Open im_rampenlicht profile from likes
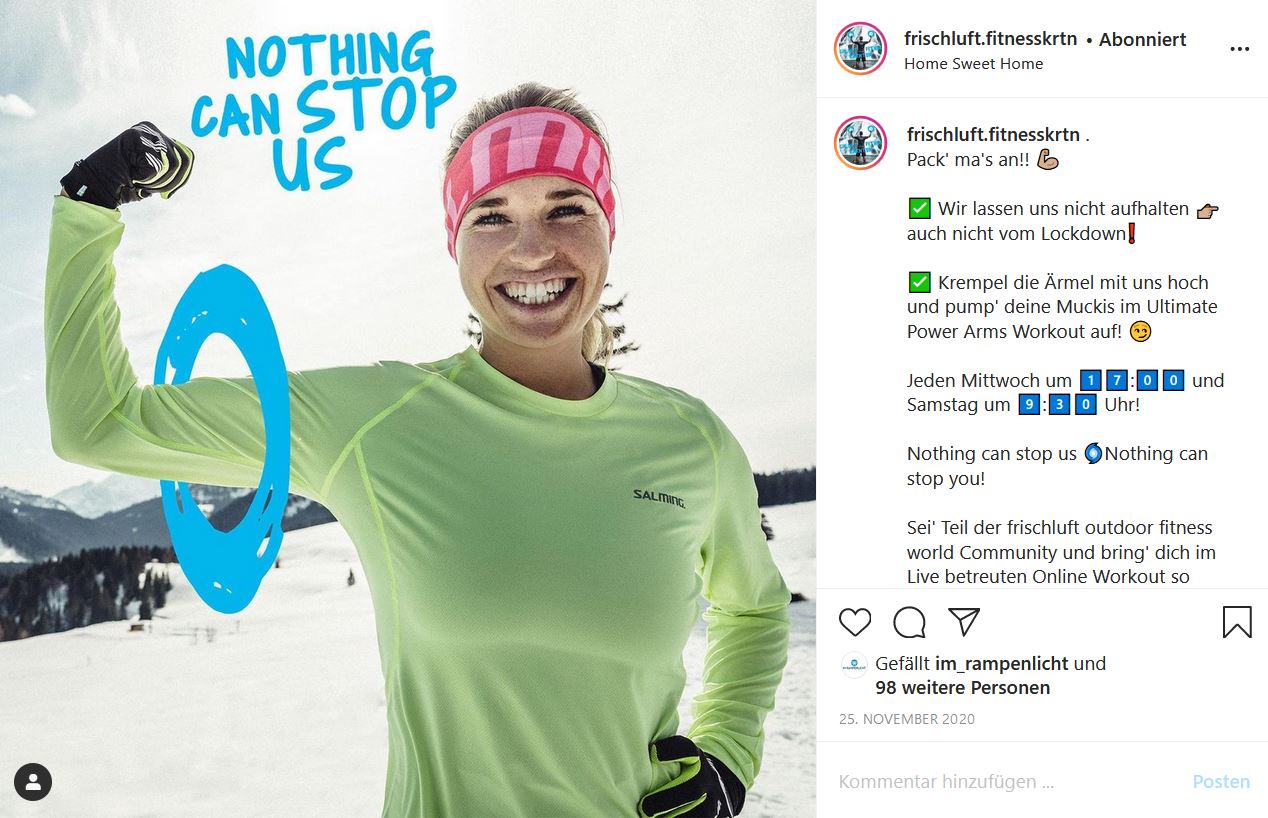This screenshot has height=818, width=1268. pyautogui.click(x=1002, y=663)
